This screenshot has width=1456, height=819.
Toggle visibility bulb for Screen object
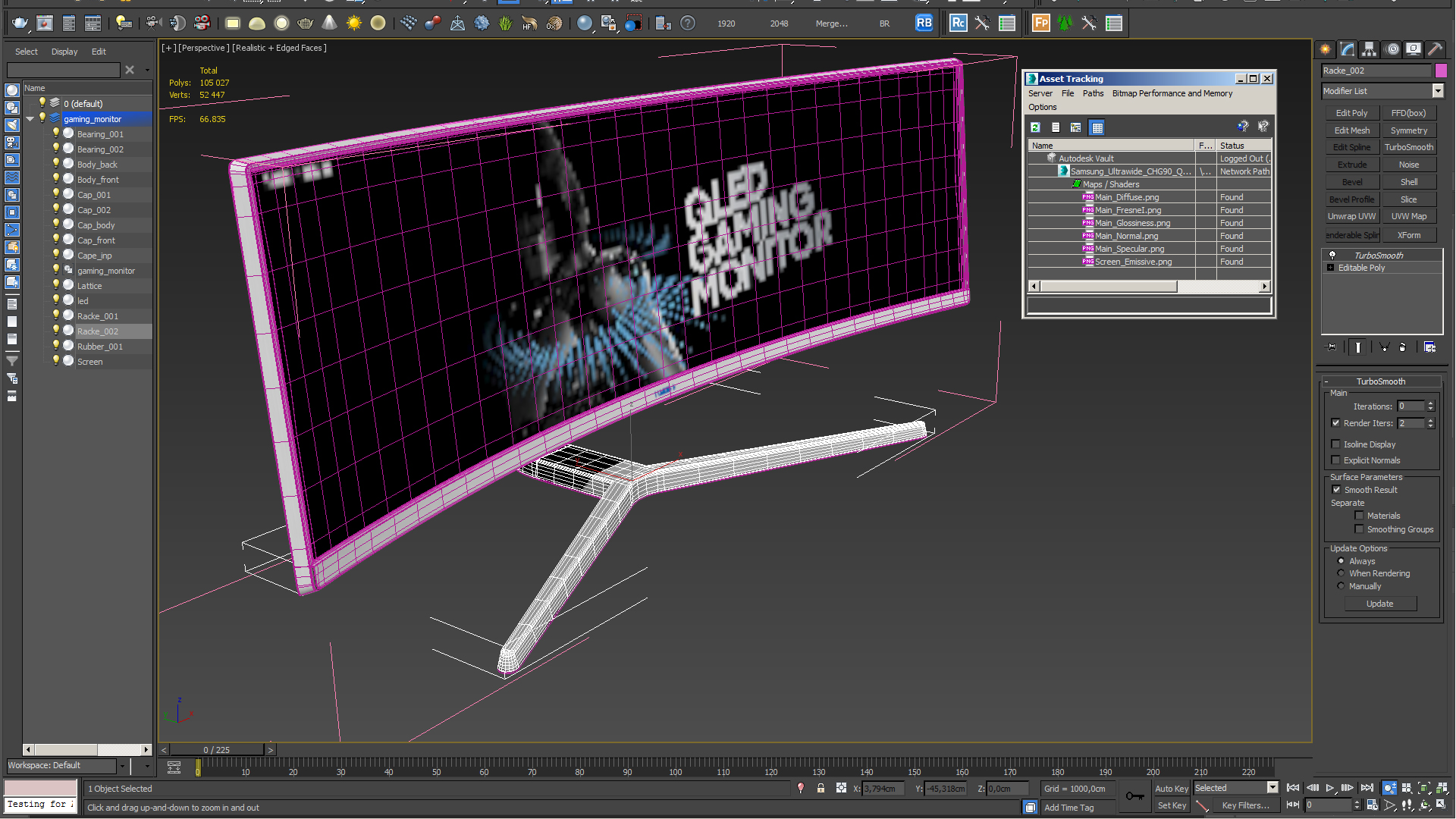tap(55, 361)
